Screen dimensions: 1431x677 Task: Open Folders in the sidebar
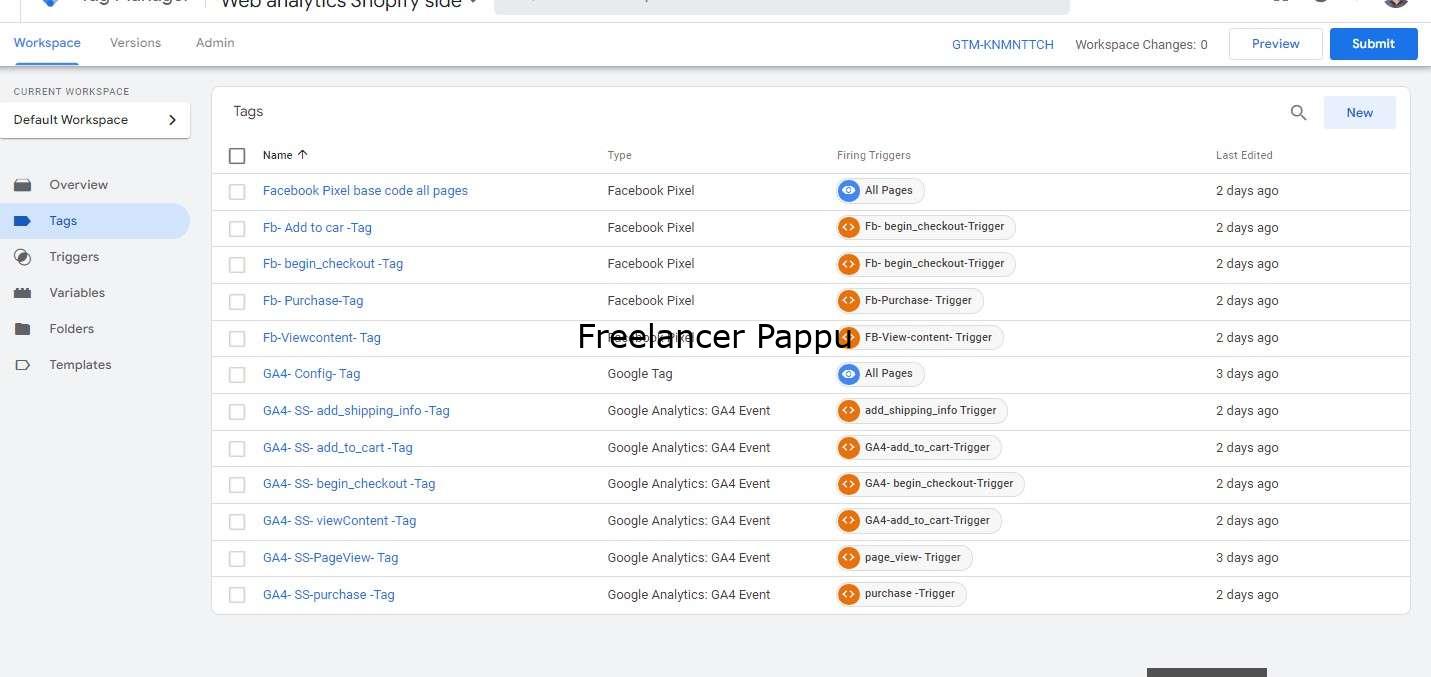(x=71, y=329)
